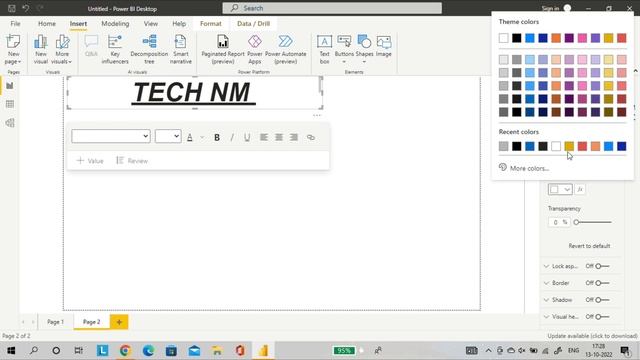Screen dimensions: 640x360
Task: Switch to Home ribbon tab
Action: click(47, 24)
